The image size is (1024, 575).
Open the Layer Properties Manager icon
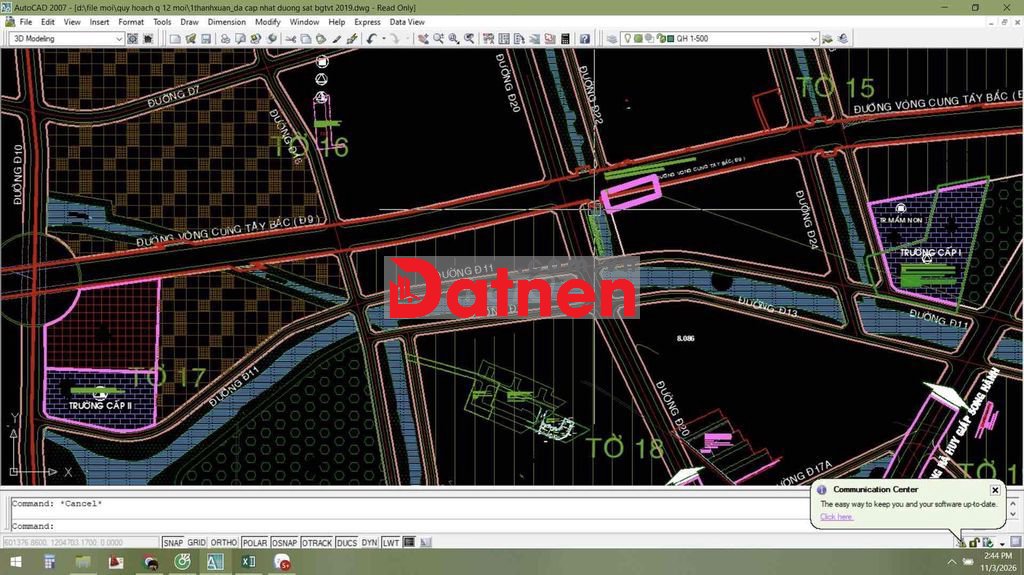point(612,39)
